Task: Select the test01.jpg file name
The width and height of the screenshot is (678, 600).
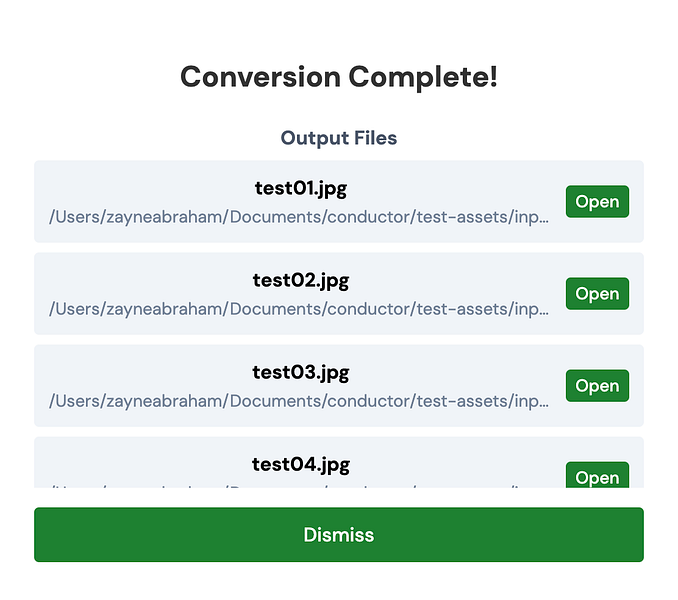Action: tap(300, 188)
